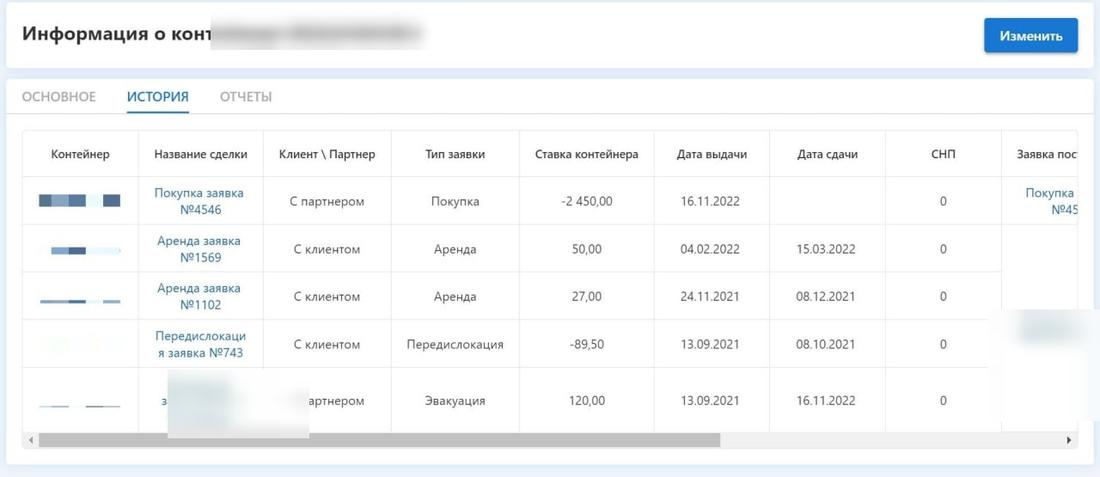Click the СНП value 0 in Эвакуация row
Screen dimensions: 1100x477
pyautogui.click(x=943, y=401)
